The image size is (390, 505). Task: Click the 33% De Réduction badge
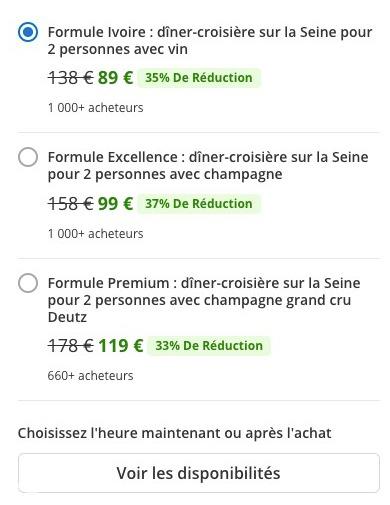[209, 346]
